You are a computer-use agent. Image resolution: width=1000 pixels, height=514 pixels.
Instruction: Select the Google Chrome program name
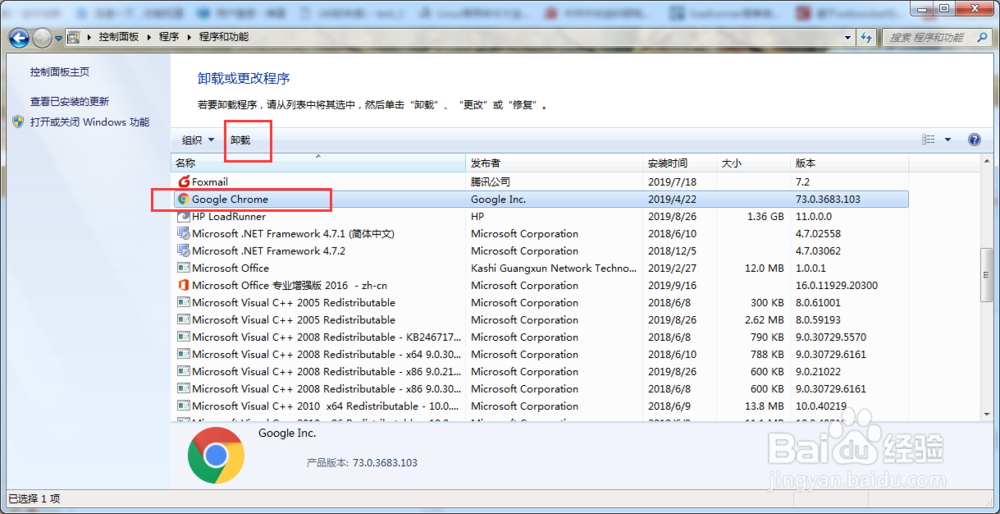tap(230, 199)
